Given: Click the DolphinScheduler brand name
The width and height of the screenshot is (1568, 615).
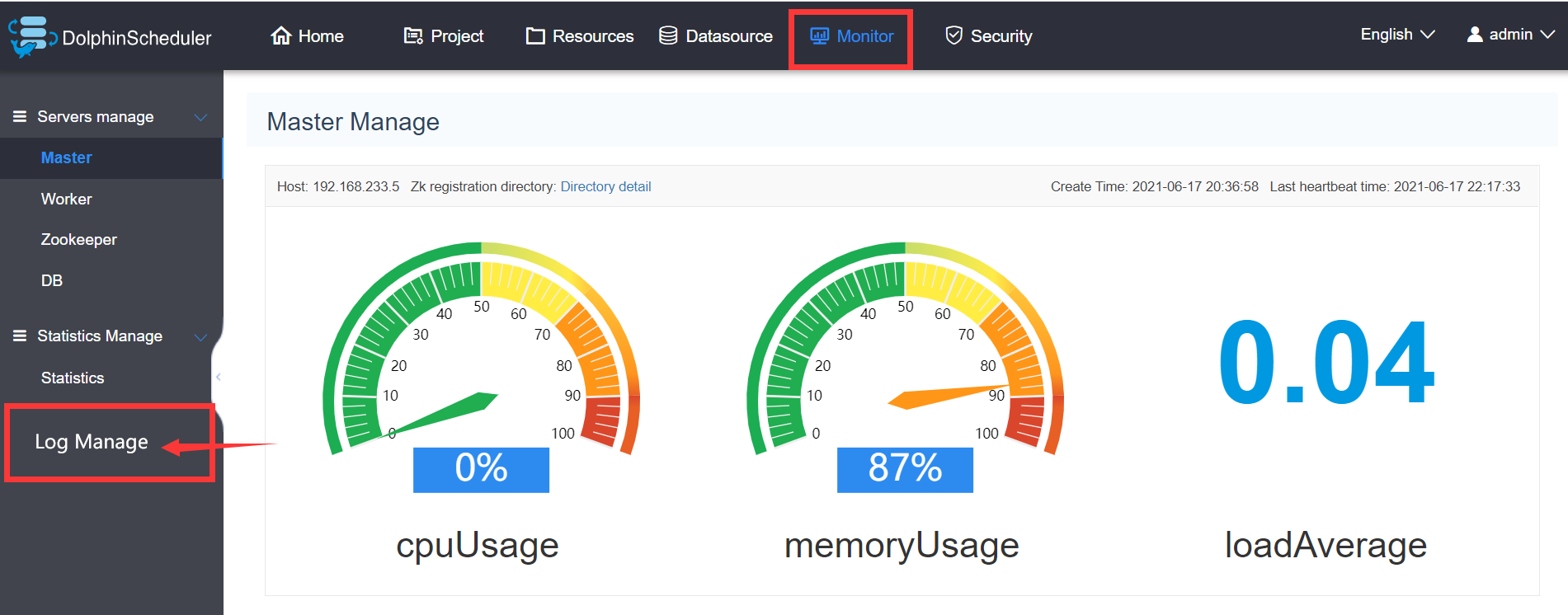Looking at the screenshot, I should point(137,38).
